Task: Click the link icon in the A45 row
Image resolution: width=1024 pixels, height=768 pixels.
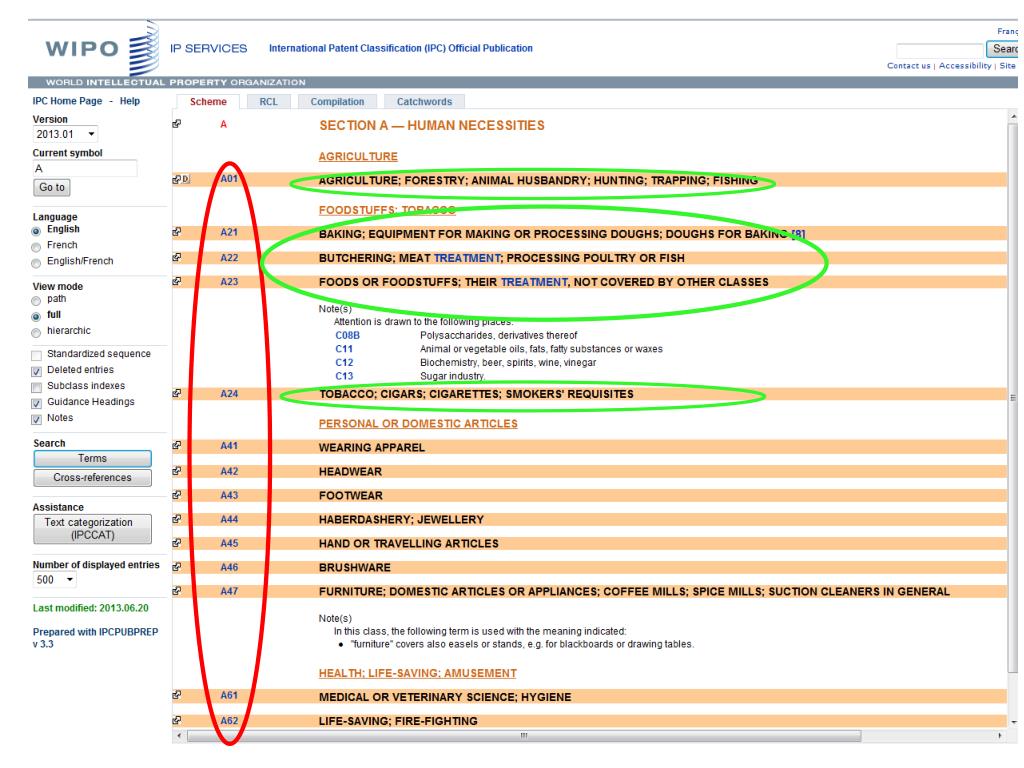Action: (x=176, y=543)
